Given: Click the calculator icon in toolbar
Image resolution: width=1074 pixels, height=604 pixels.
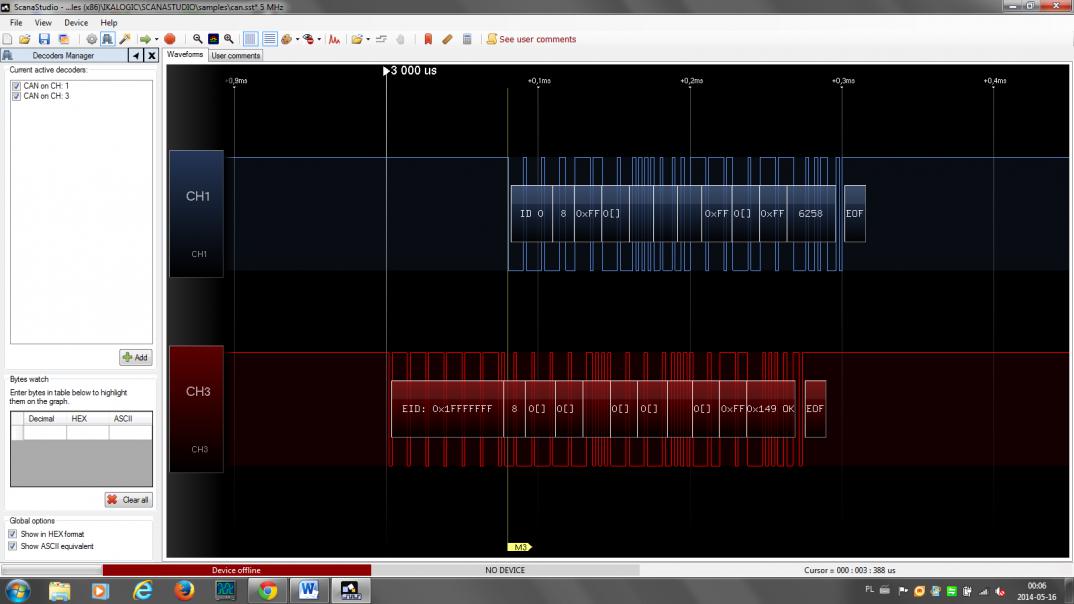Looking at the screenshot, I should 467,39.
